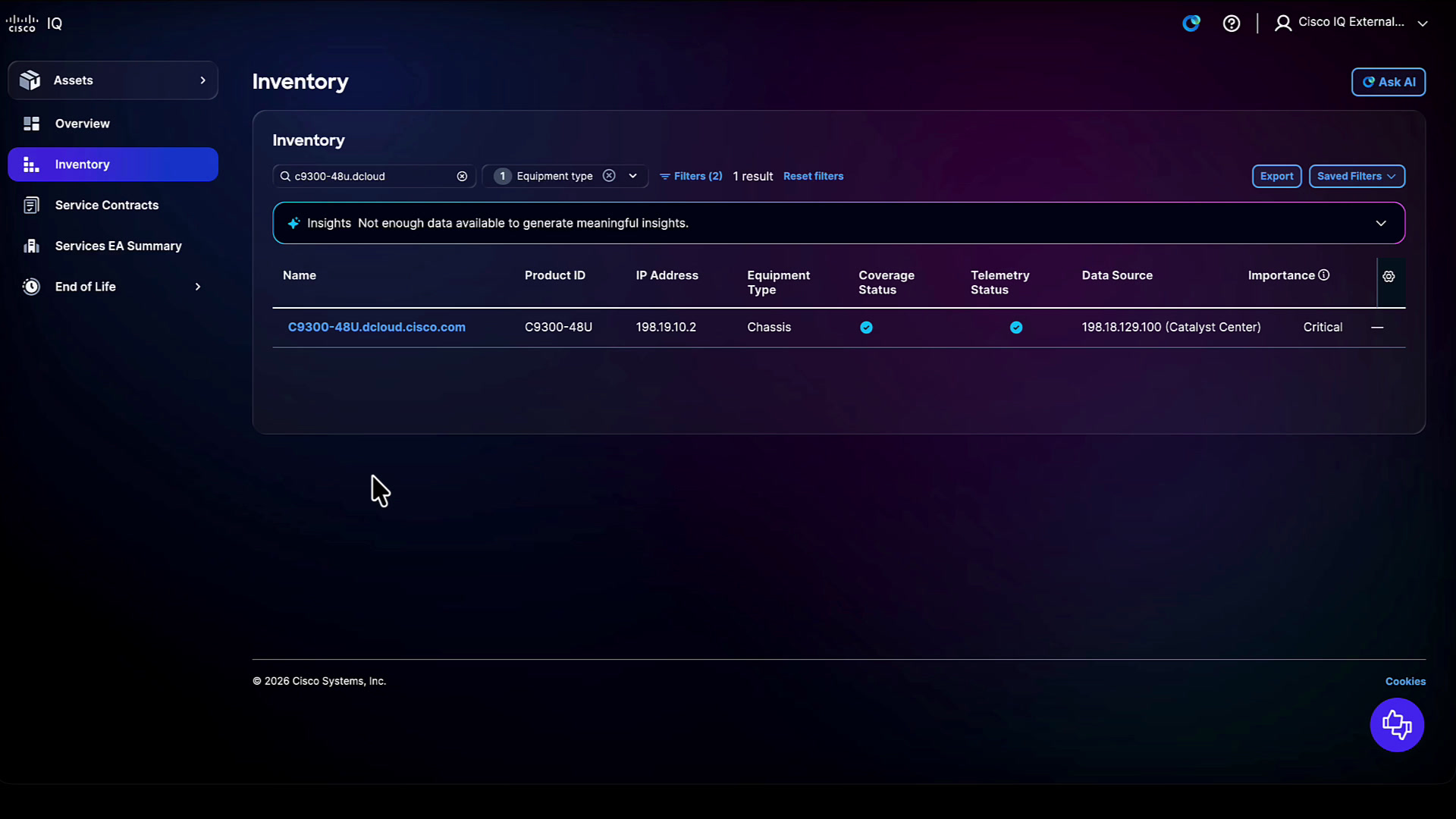Expand the Assets section chevron
The height and width of the screenshot is (819, 1456).
point(202,80)
